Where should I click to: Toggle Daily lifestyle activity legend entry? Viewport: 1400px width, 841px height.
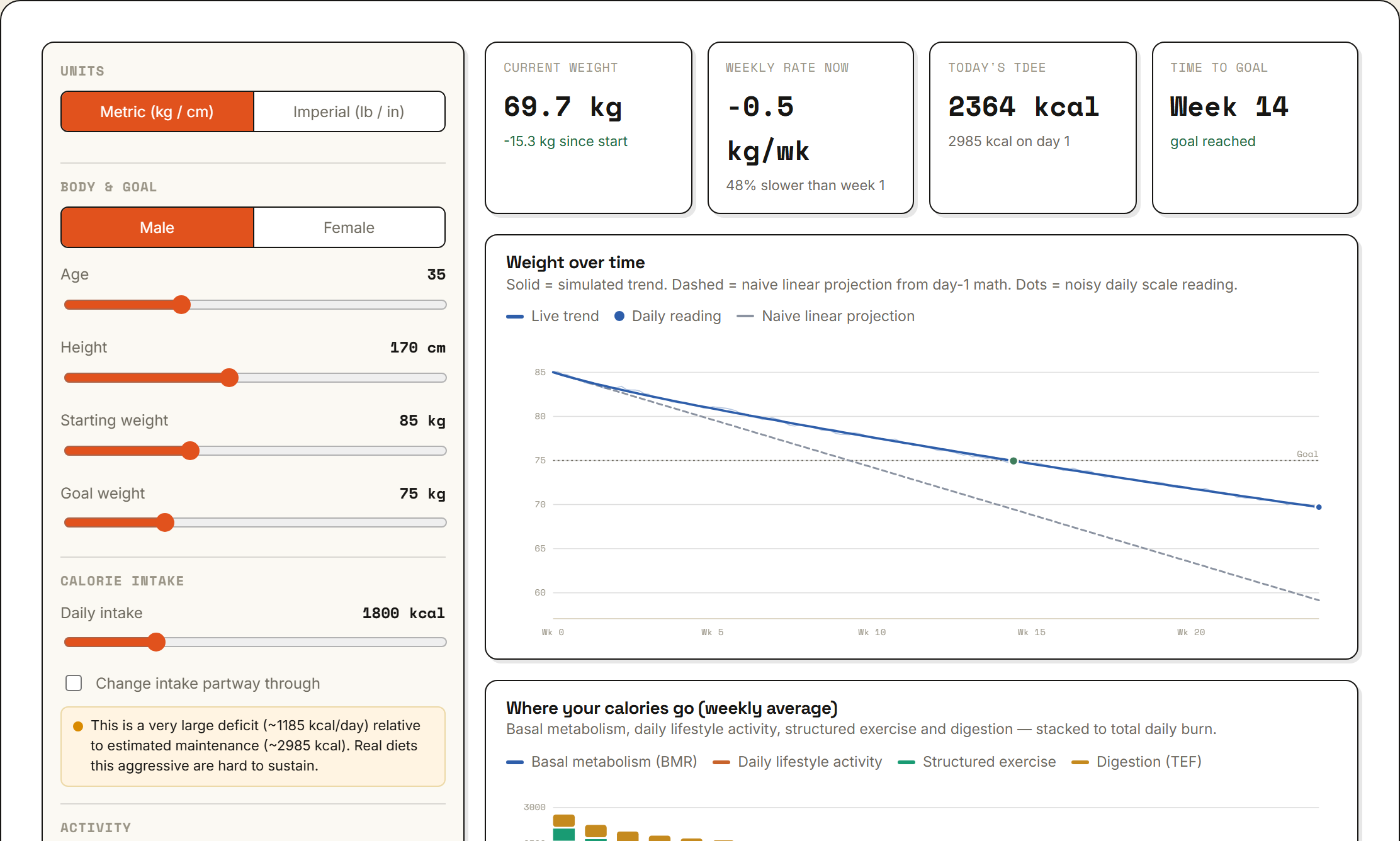click(x=798, y=762)
